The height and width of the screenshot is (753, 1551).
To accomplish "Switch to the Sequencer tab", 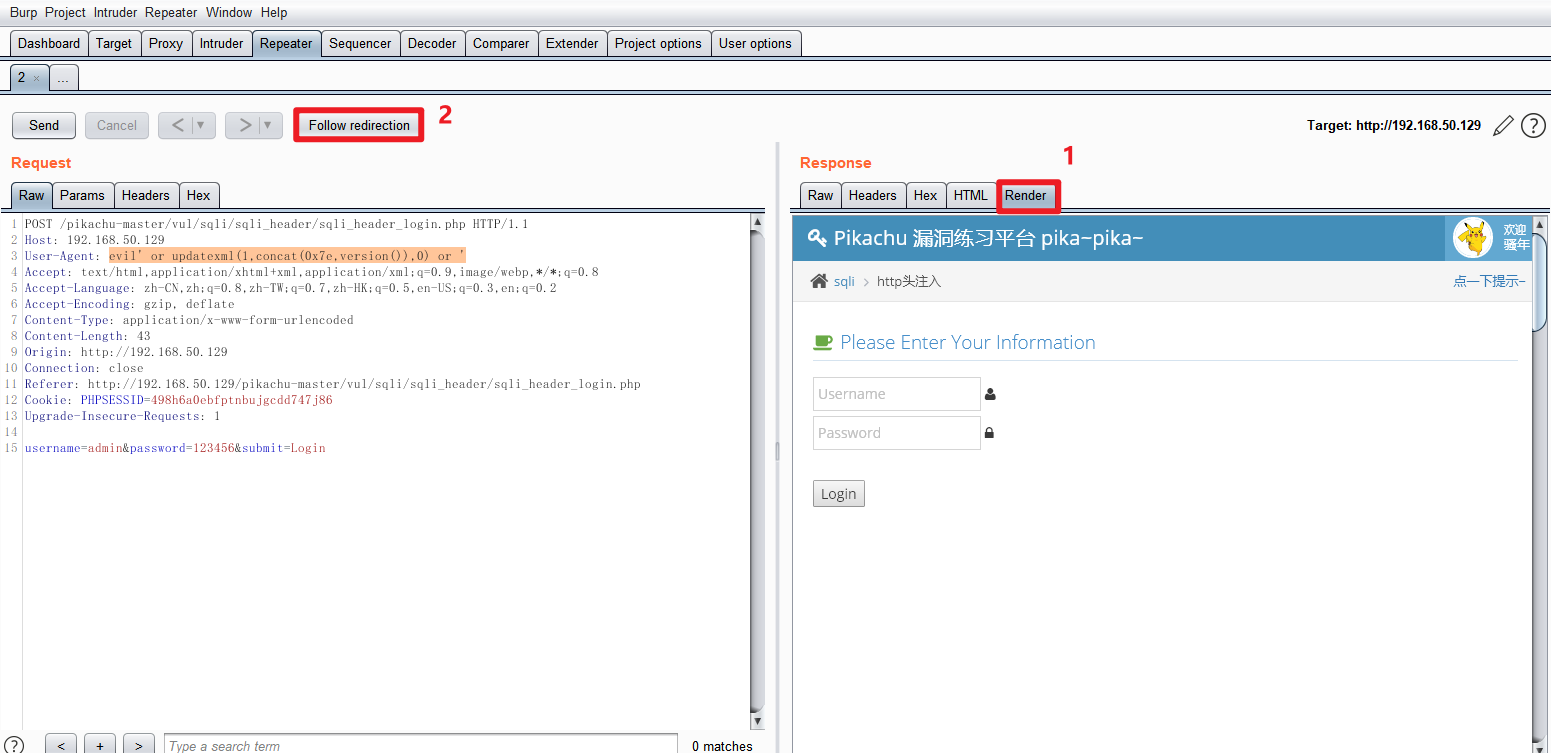I will [x=360, y=43].
